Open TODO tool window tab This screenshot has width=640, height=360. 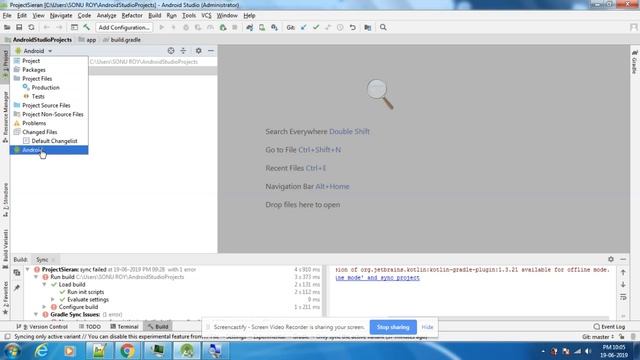click(89, 327)
